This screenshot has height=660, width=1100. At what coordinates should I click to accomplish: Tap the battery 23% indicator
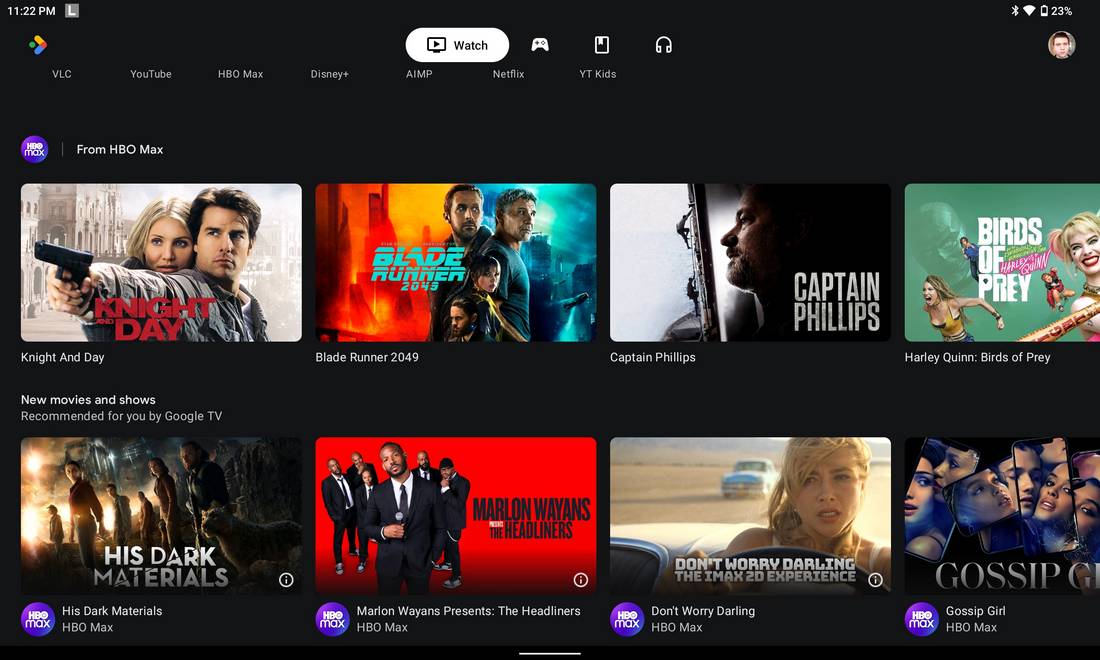1056,11
